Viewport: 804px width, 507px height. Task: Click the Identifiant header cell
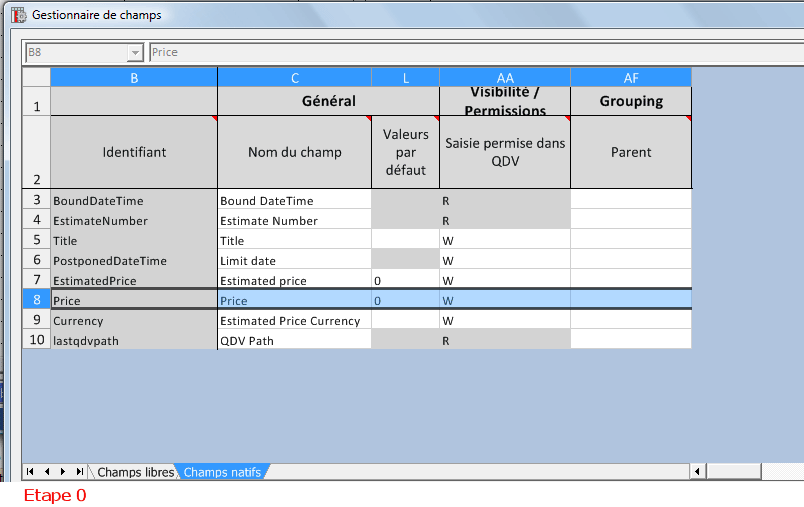[134, 152]
